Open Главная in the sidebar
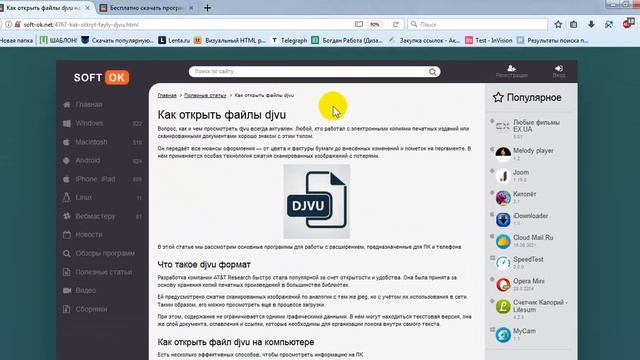 (x=89, y=104)
